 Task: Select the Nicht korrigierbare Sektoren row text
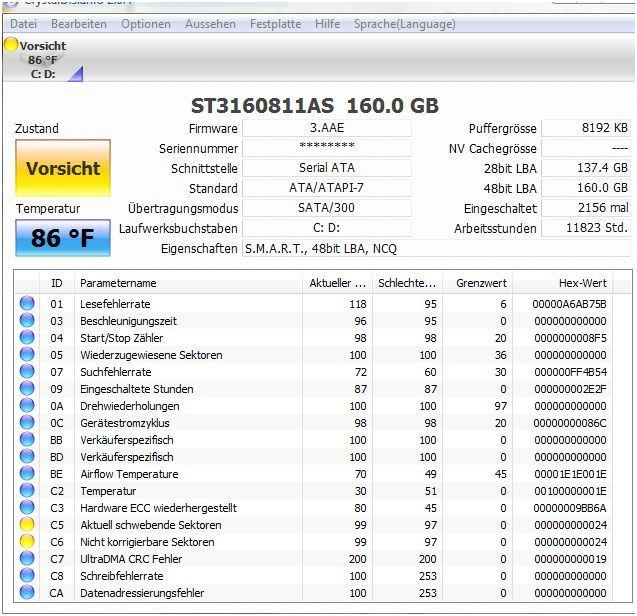pyautogui.click(x=147, y=542)
